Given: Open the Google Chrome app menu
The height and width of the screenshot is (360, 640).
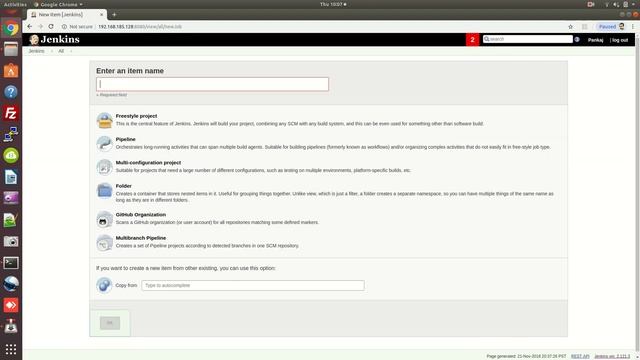Looking at the screenshot, I should pyautogui.click(x=58, y=4).
